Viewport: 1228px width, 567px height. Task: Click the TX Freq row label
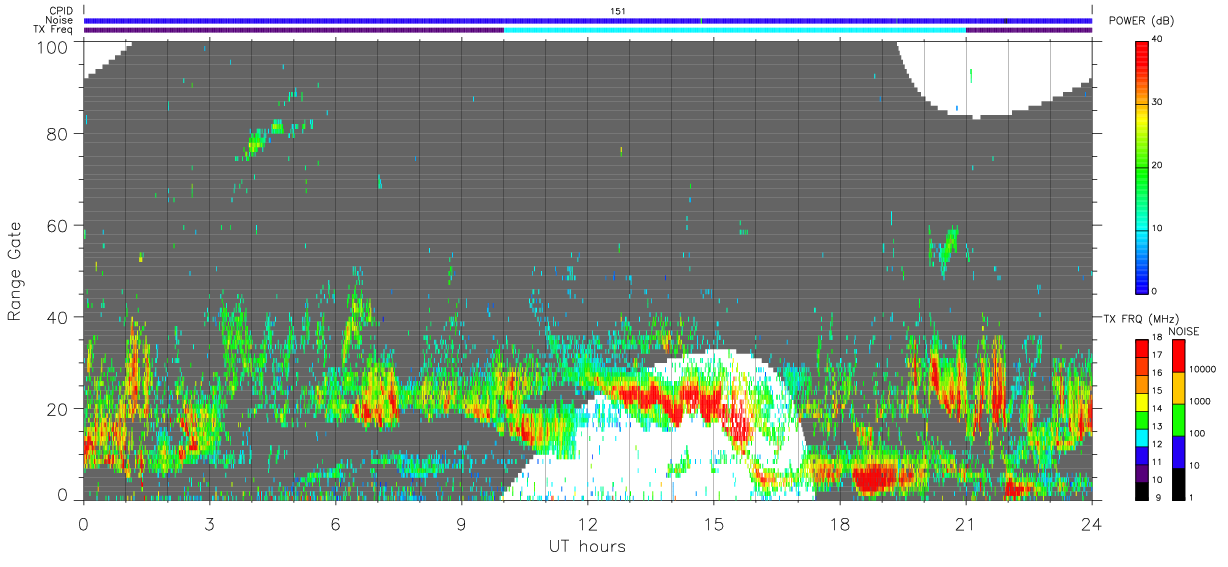coord(54,29)
